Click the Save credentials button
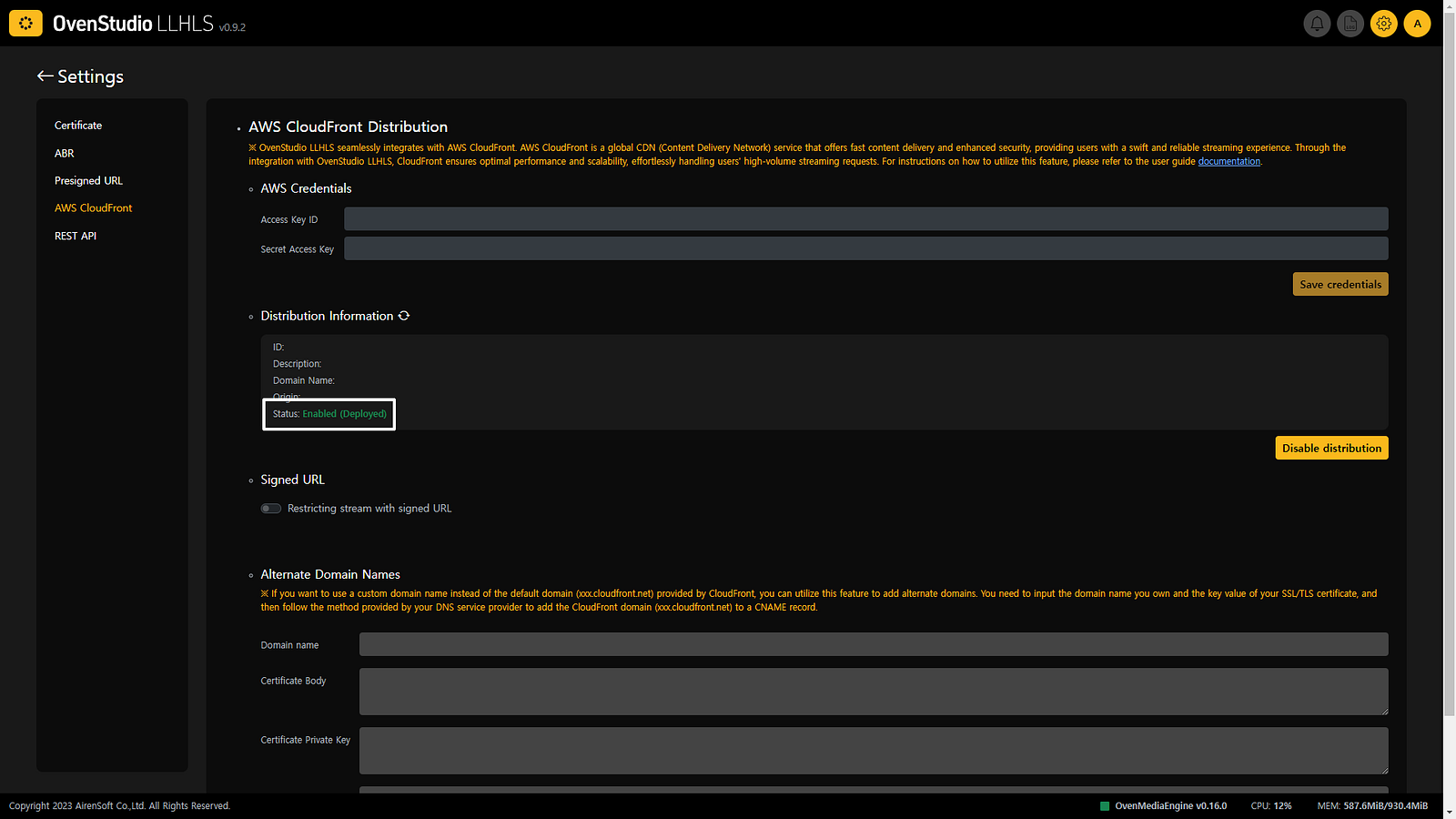The height and width of the screenshot is (819, 1456). pos(1340,284)
